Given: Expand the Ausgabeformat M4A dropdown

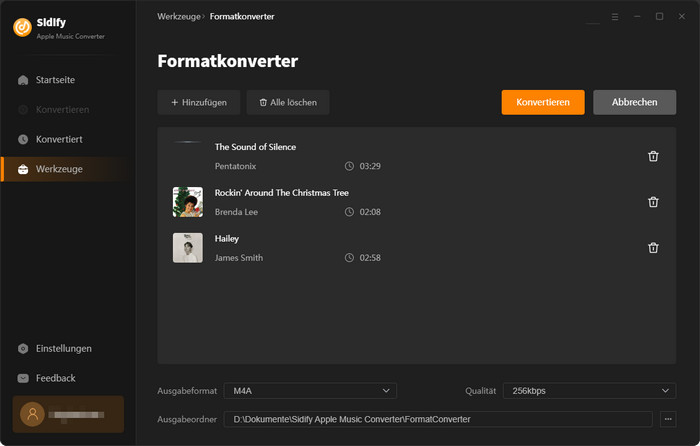Looking at the screenshot, I should (309, 391).
